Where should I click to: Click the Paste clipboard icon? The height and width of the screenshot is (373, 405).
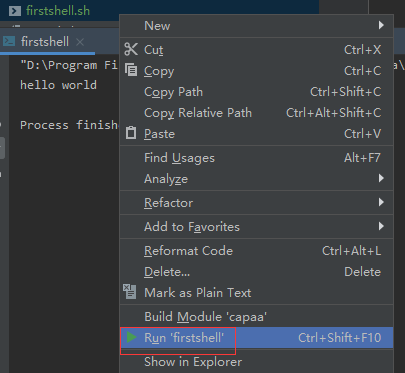point(131,133)
